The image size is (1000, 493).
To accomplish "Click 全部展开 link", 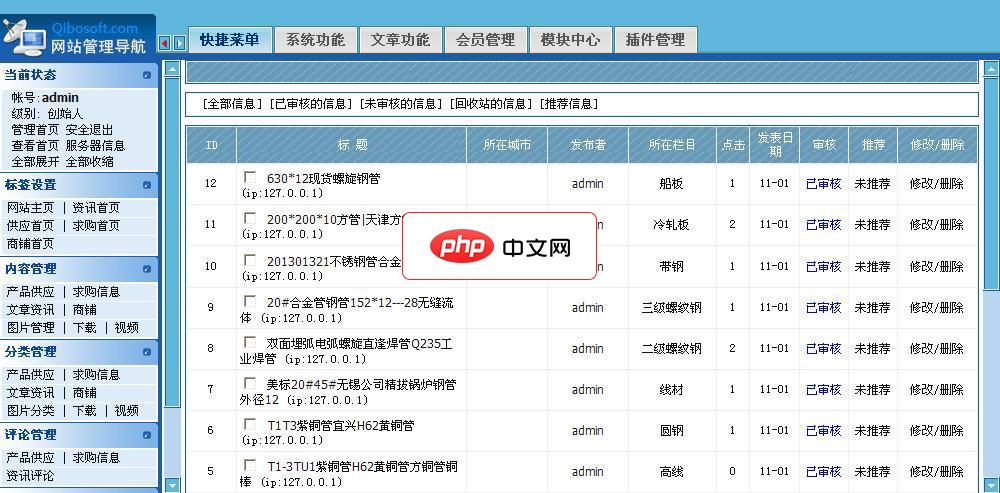I will [35, 161].
